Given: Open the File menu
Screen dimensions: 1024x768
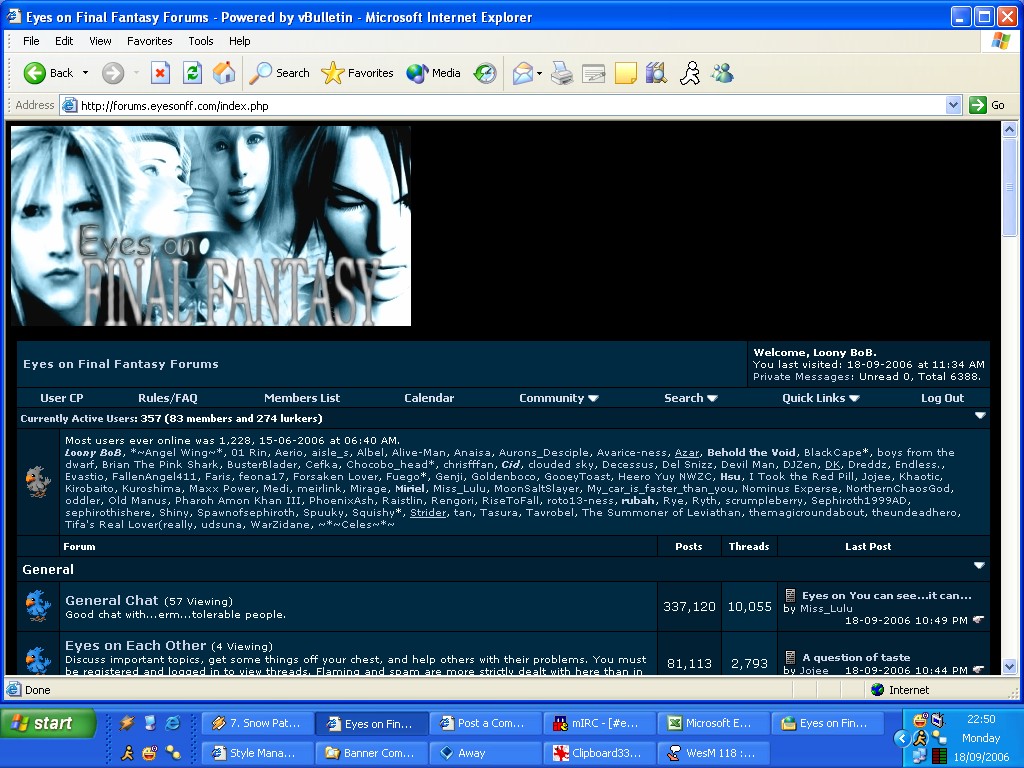Looking at the screenshot, I should 31,41.
